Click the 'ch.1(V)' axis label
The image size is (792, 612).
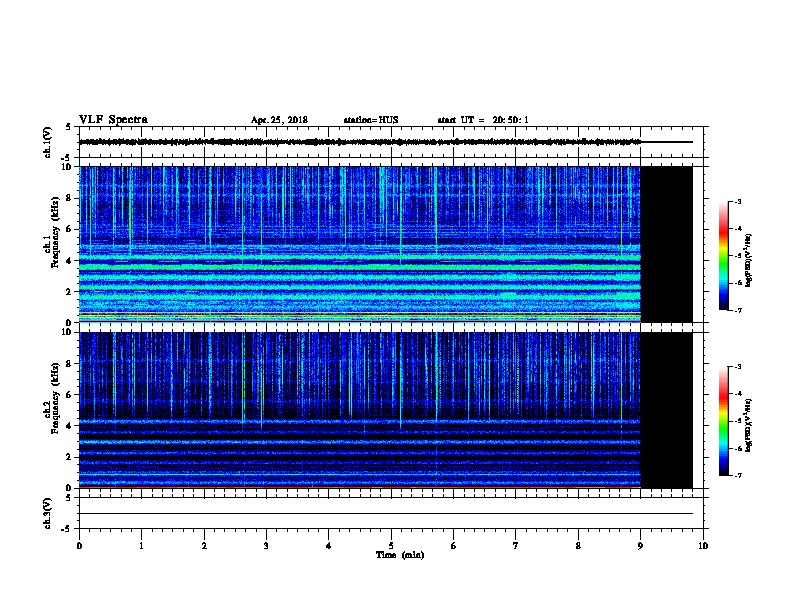pos(47,142)
